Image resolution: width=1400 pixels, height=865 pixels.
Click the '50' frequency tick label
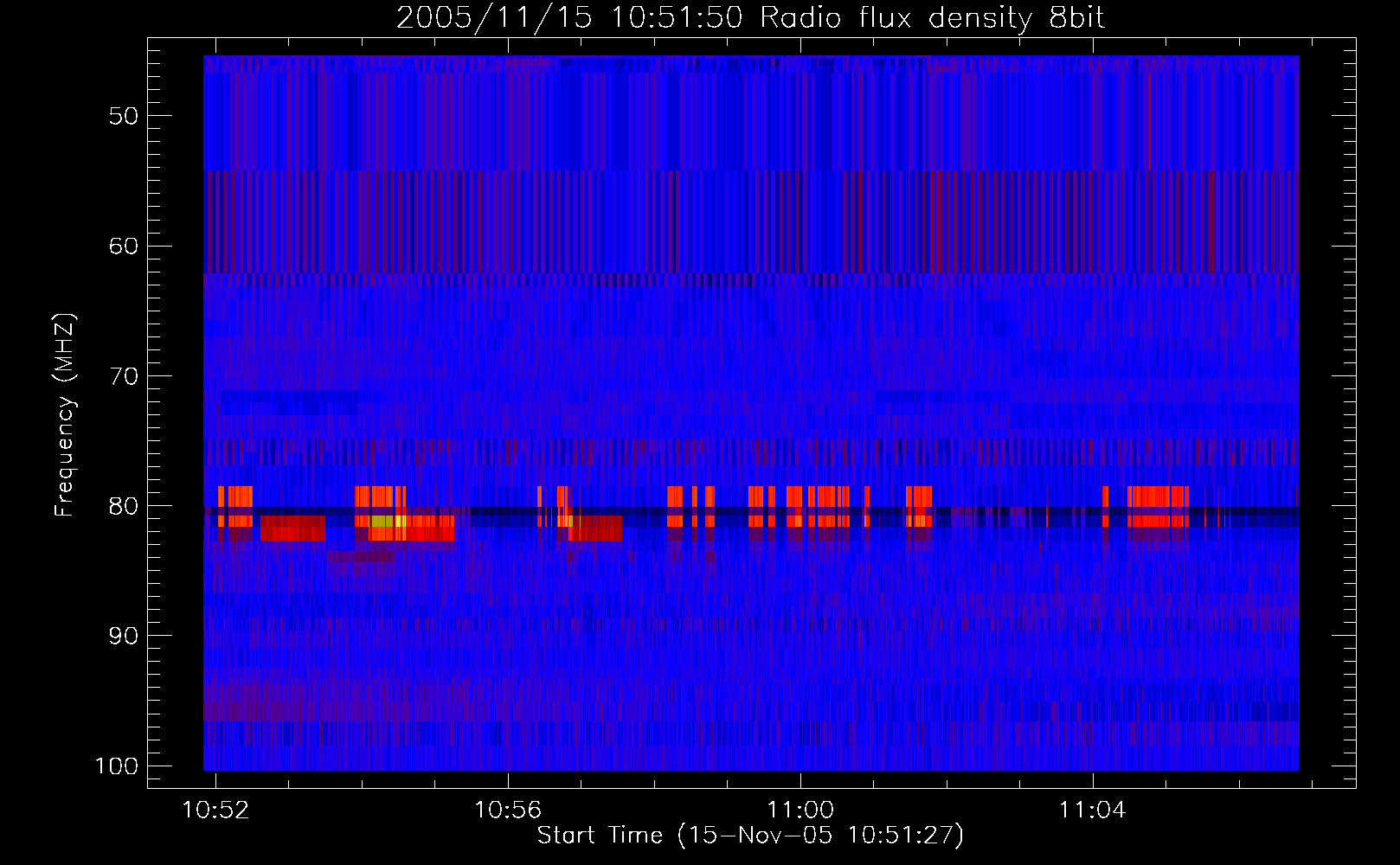(124, 116)
